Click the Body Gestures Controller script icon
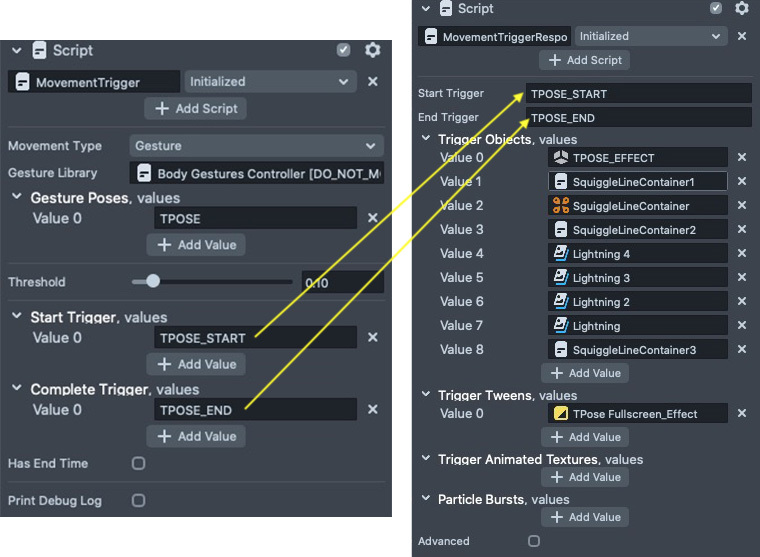The width and height of the screenshot is (760, 557). coord(144,173)
